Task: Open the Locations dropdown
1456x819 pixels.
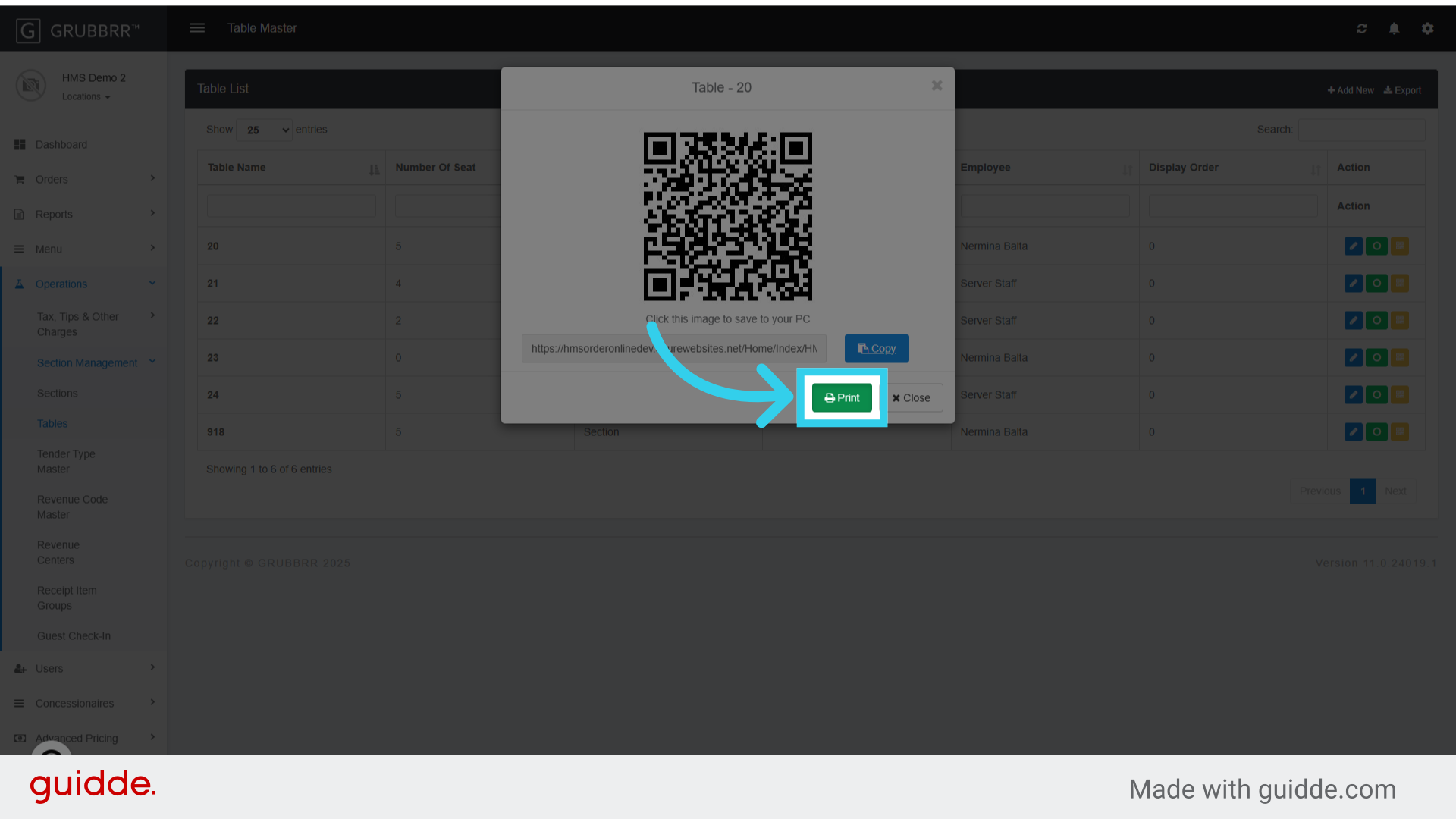Action: pyautogui.click(x=86, y=97)
